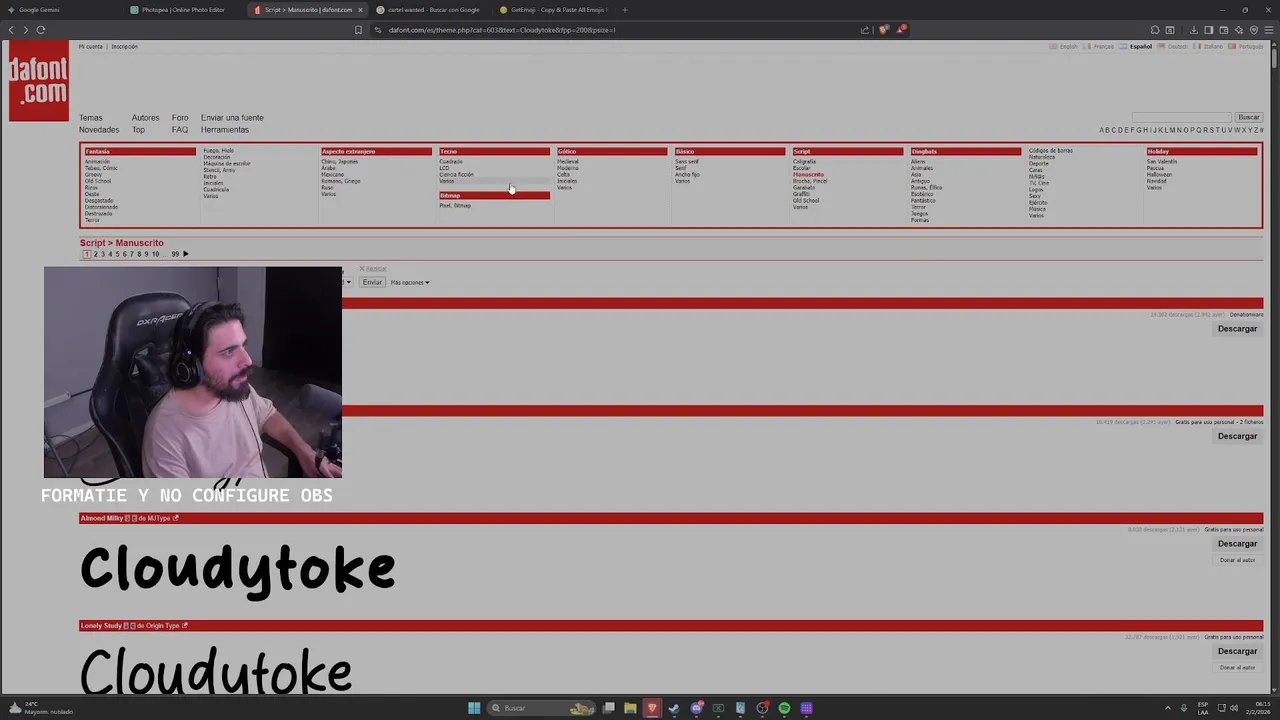This screenshot has width=1280, height=720.
Task: Open Brave browser taskbar icon
Action: coord(652,708)
